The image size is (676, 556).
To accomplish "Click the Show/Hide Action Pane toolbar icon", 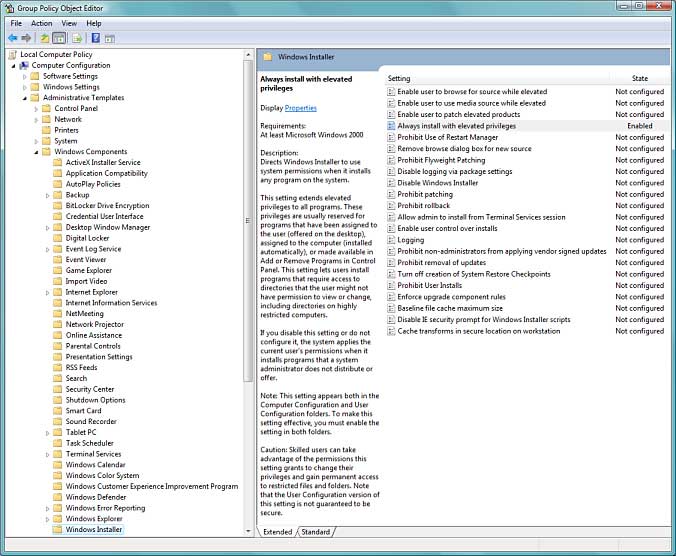I will [110, 38].
